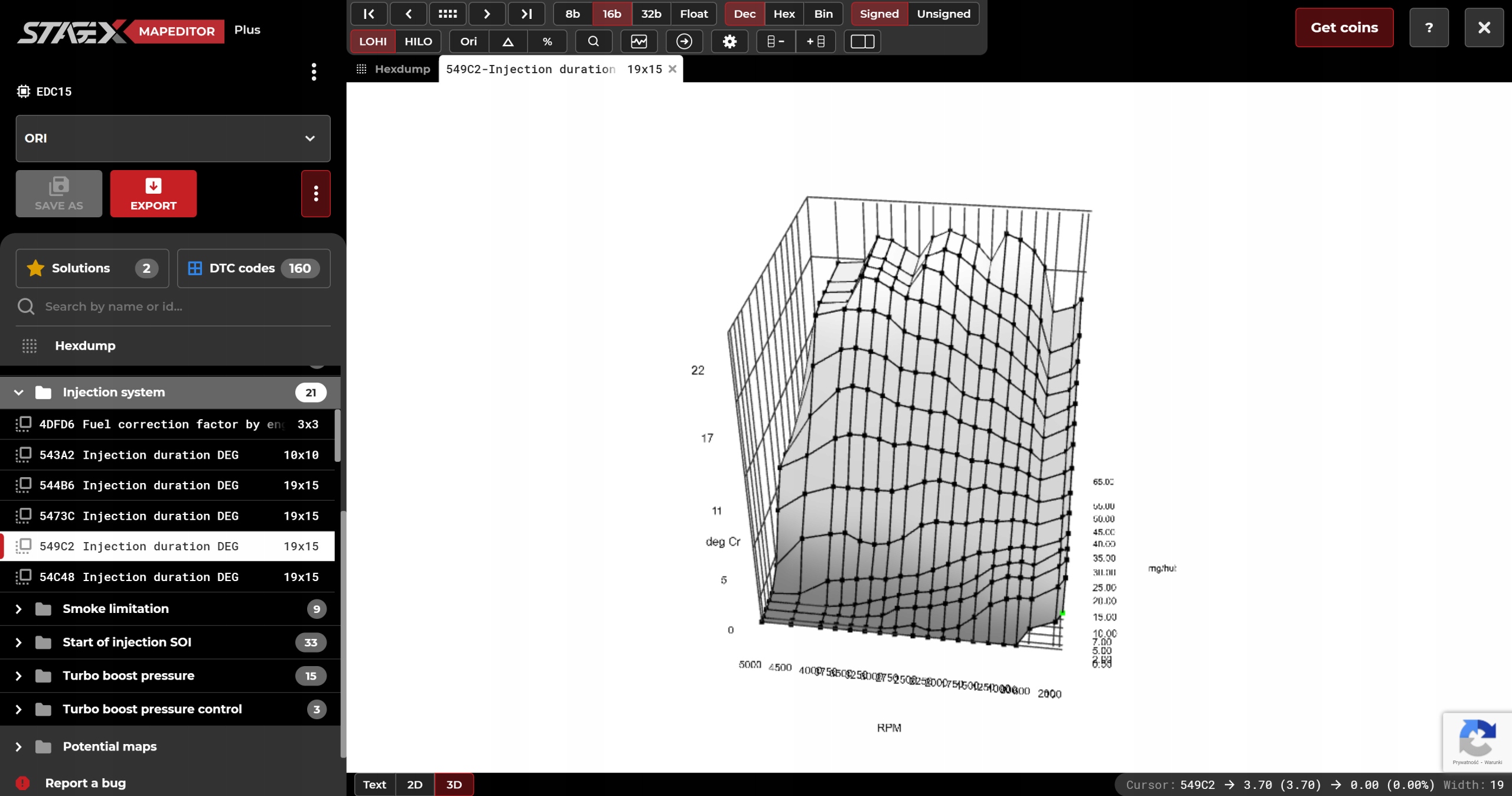
Task: Open the ORI version dropdown
Action: (173, 138)
